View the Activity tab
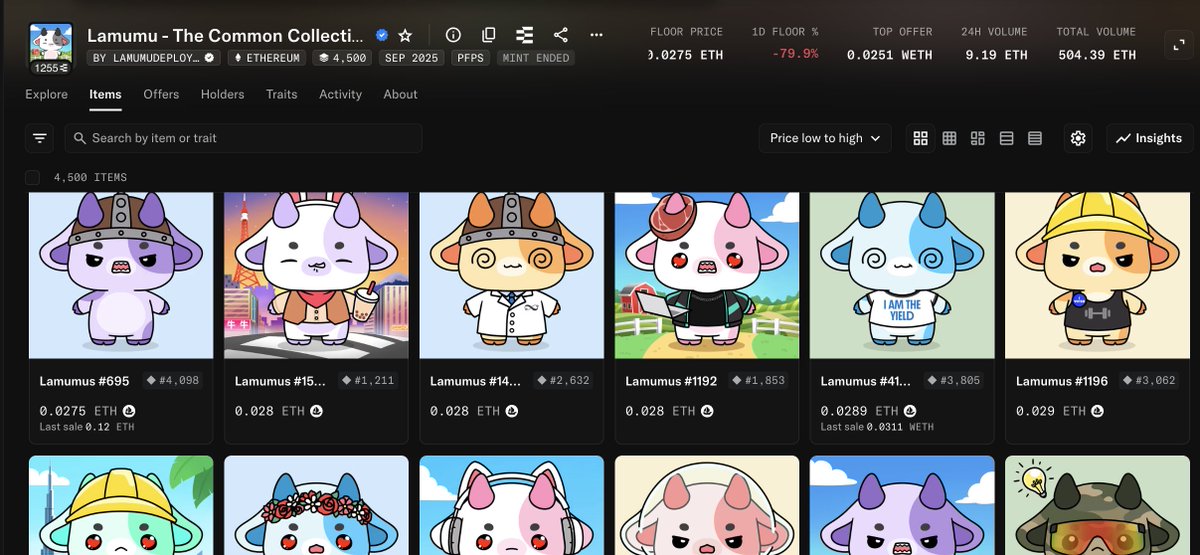 pyautogui.click(x=340, y=94)
